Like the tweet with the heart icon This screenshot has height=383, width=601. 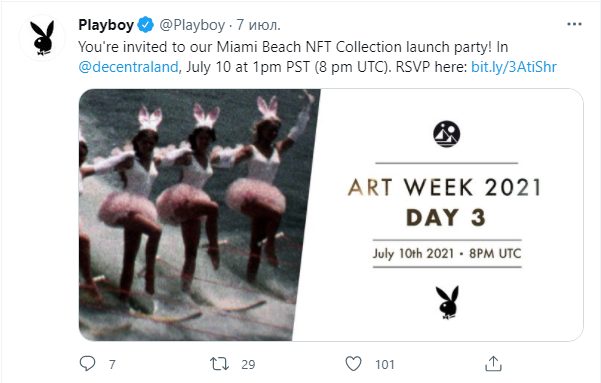click(x=353, y=363)
